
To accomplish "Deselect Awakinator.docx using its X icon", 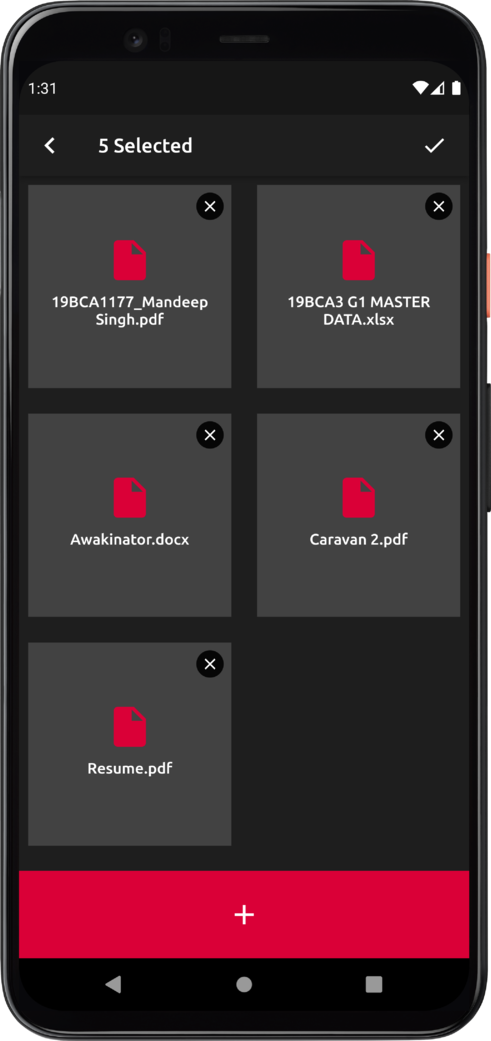I will tap(210, 435).
